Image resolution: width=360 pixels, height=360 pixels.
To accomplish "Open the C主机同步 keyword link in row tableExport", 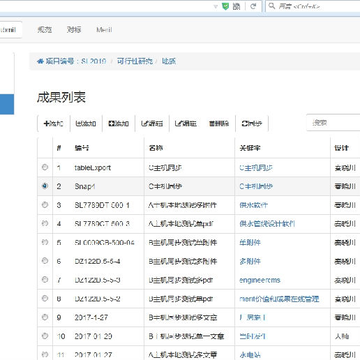I will click(x=256, y=168).
